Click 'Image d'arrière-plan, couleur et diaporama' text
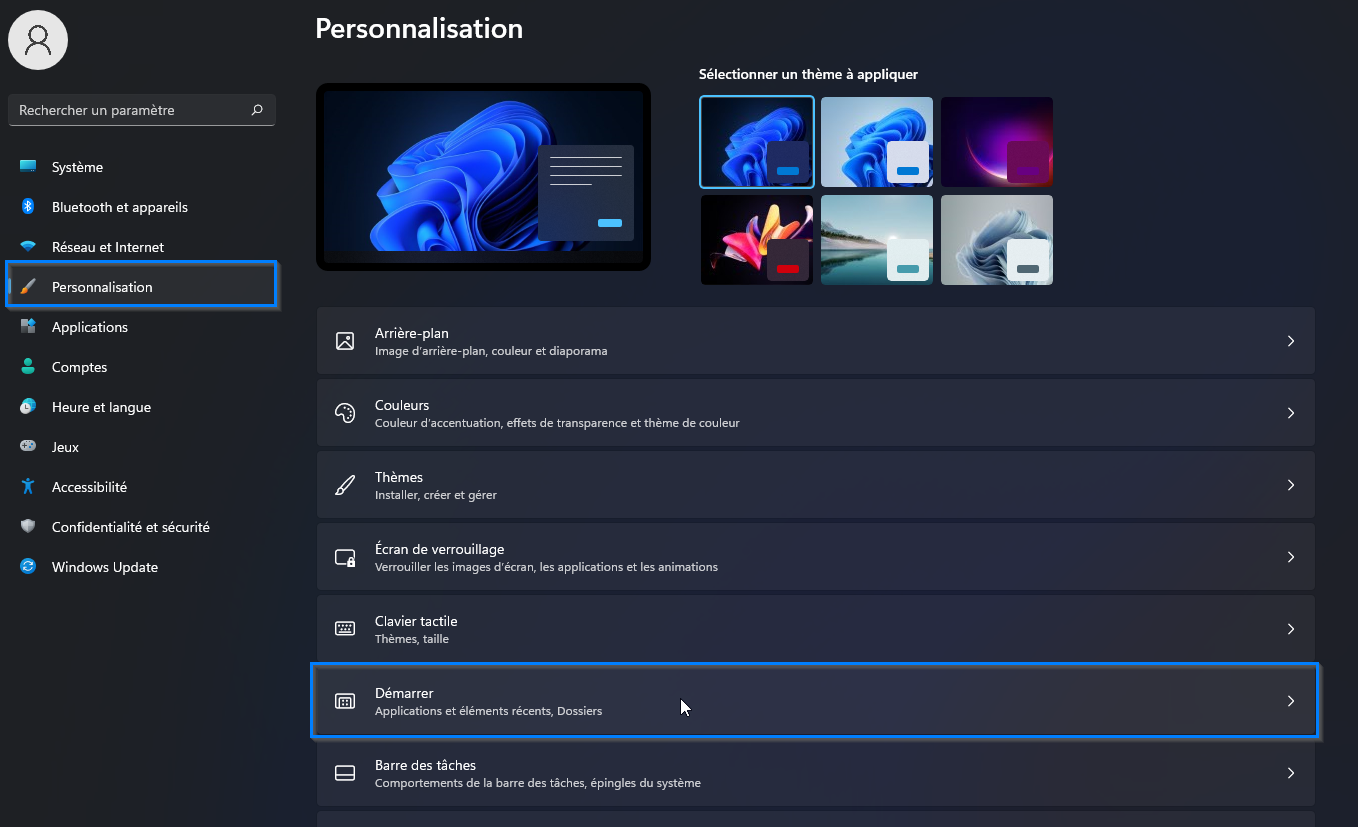1358x827 pixels. pyautogui.click(x=491, y=351)
